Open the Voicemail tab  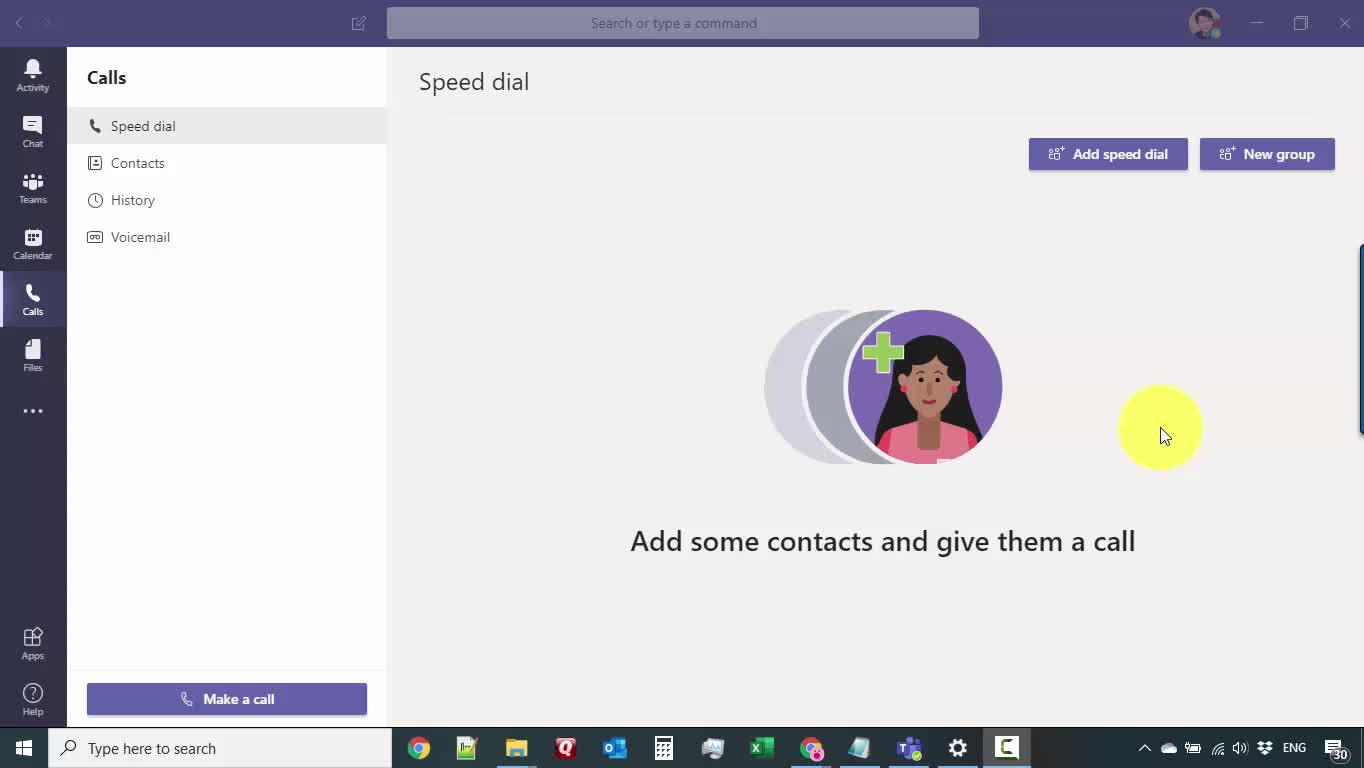[140, 237]
